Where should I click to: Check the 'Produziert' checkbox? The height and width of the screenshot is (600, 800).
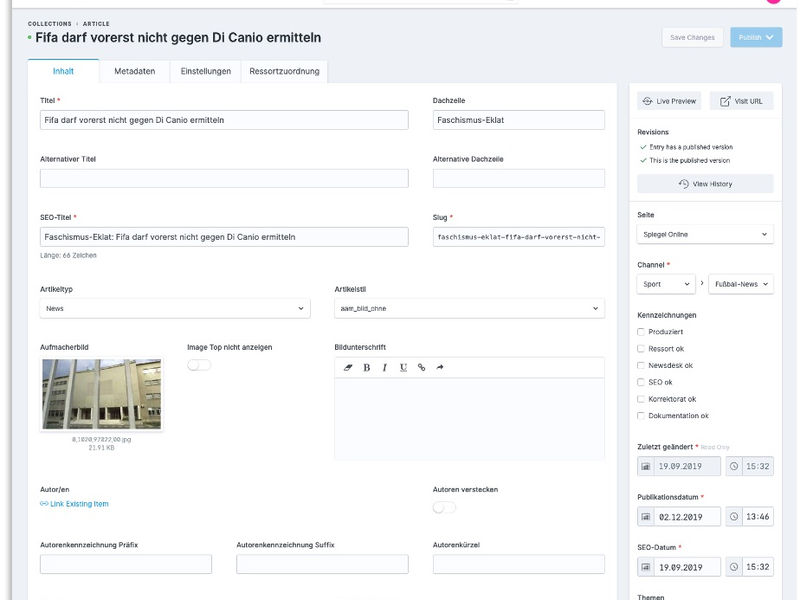click(x=641, y=331)
